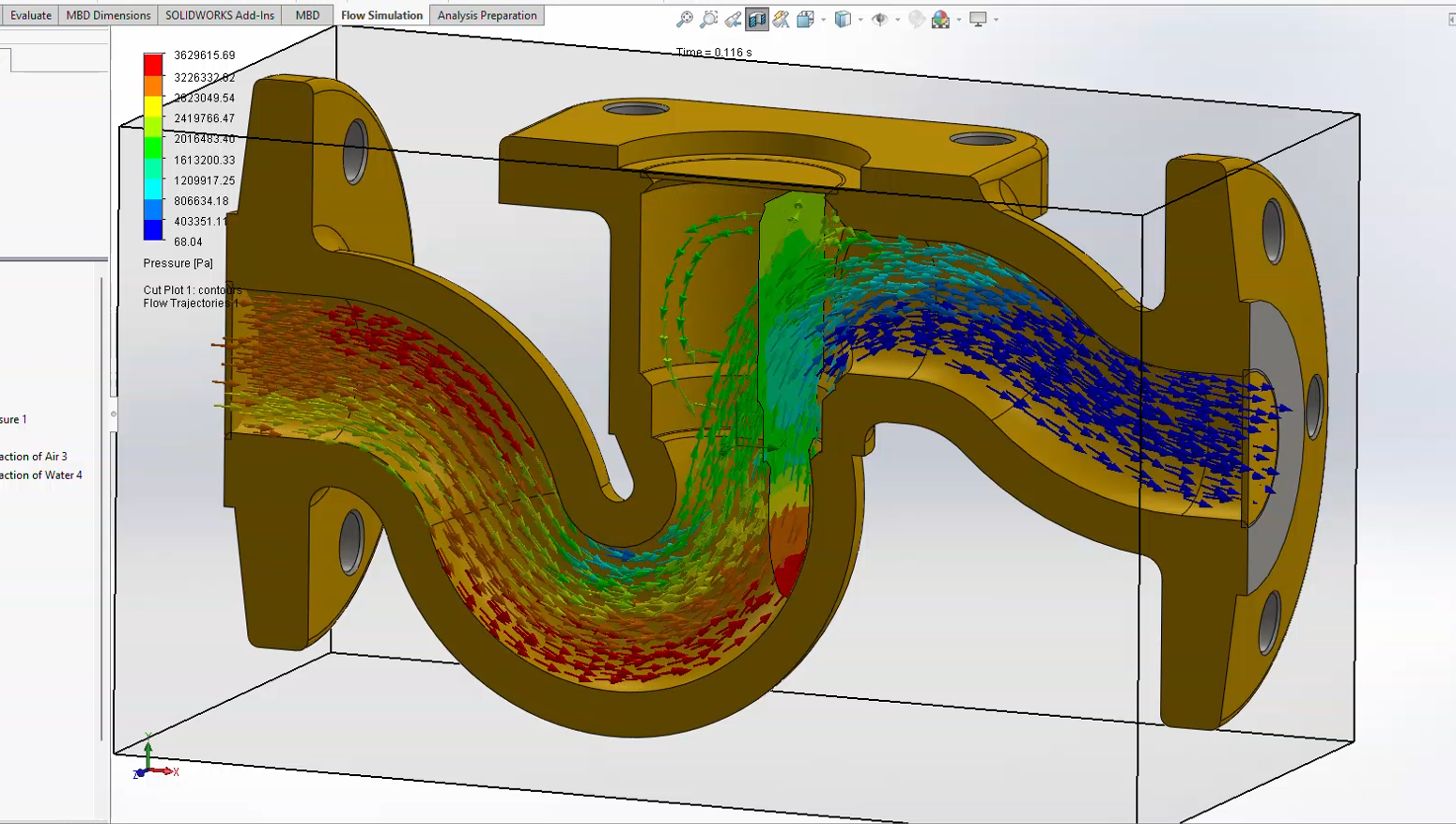This screenshot has width=1456, height=824.
Task: Click the dark blue legend color at bottom
Action: pos(153,229)
